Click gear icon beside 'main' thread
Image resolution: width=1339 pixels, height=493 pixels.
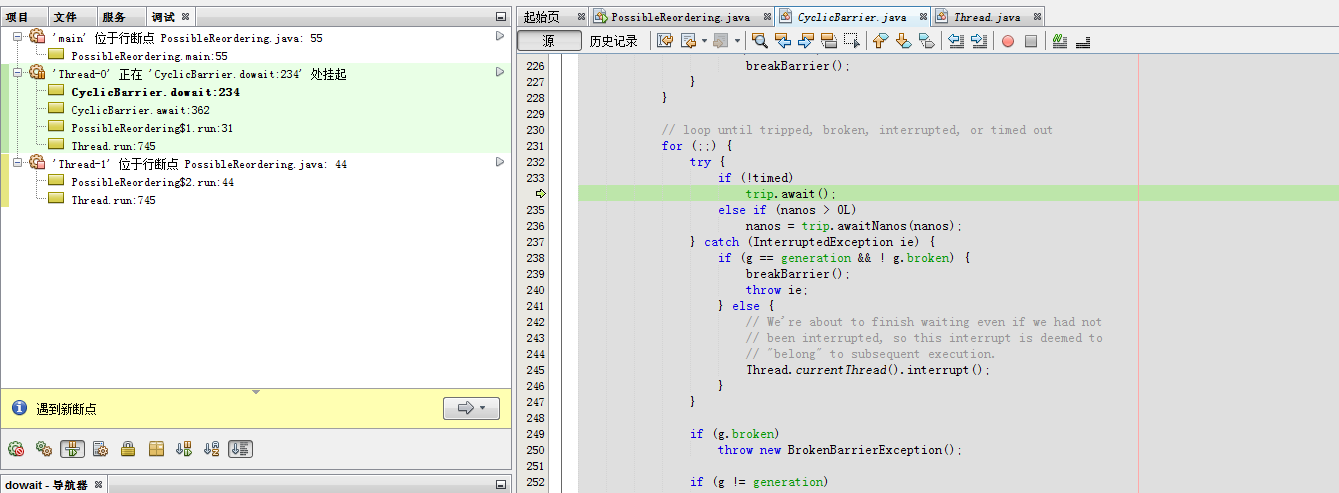(x=37, y=37)
